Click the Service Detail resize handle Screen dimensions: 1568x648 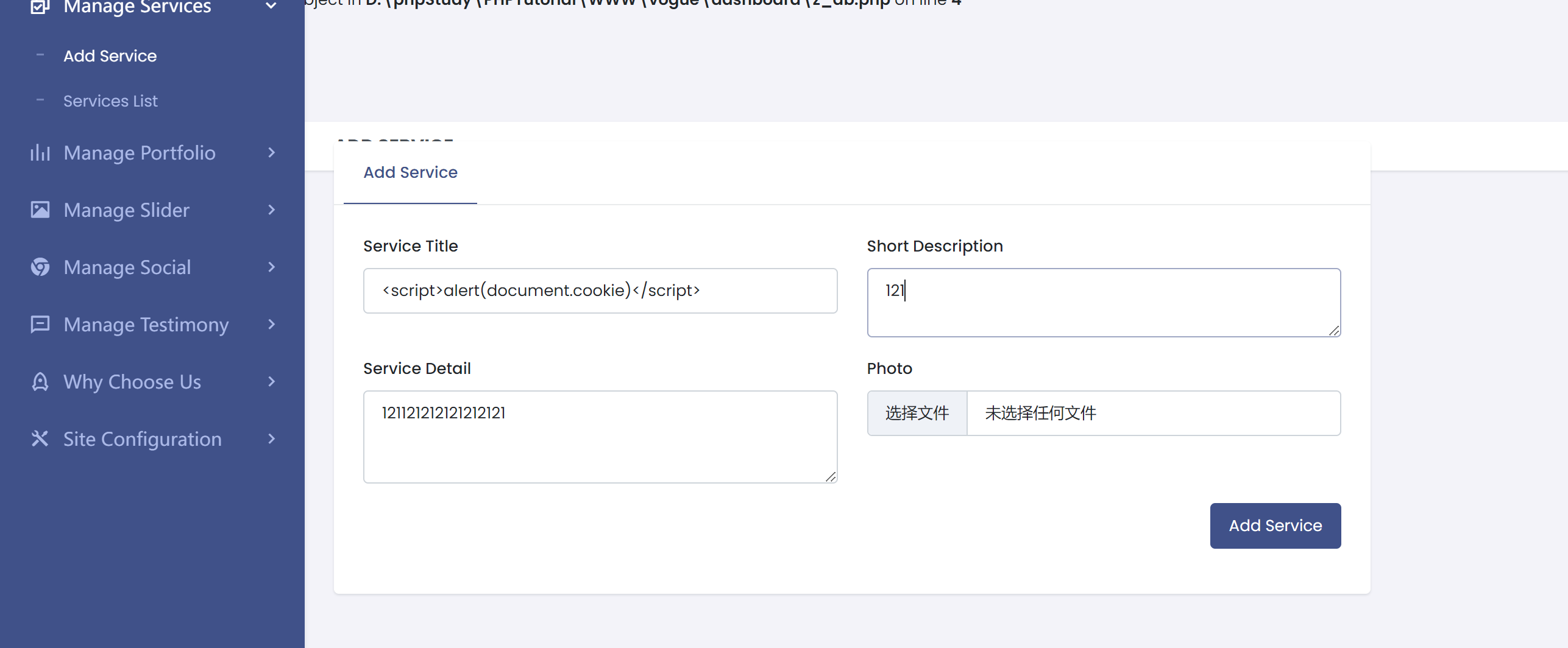[831, 477]
